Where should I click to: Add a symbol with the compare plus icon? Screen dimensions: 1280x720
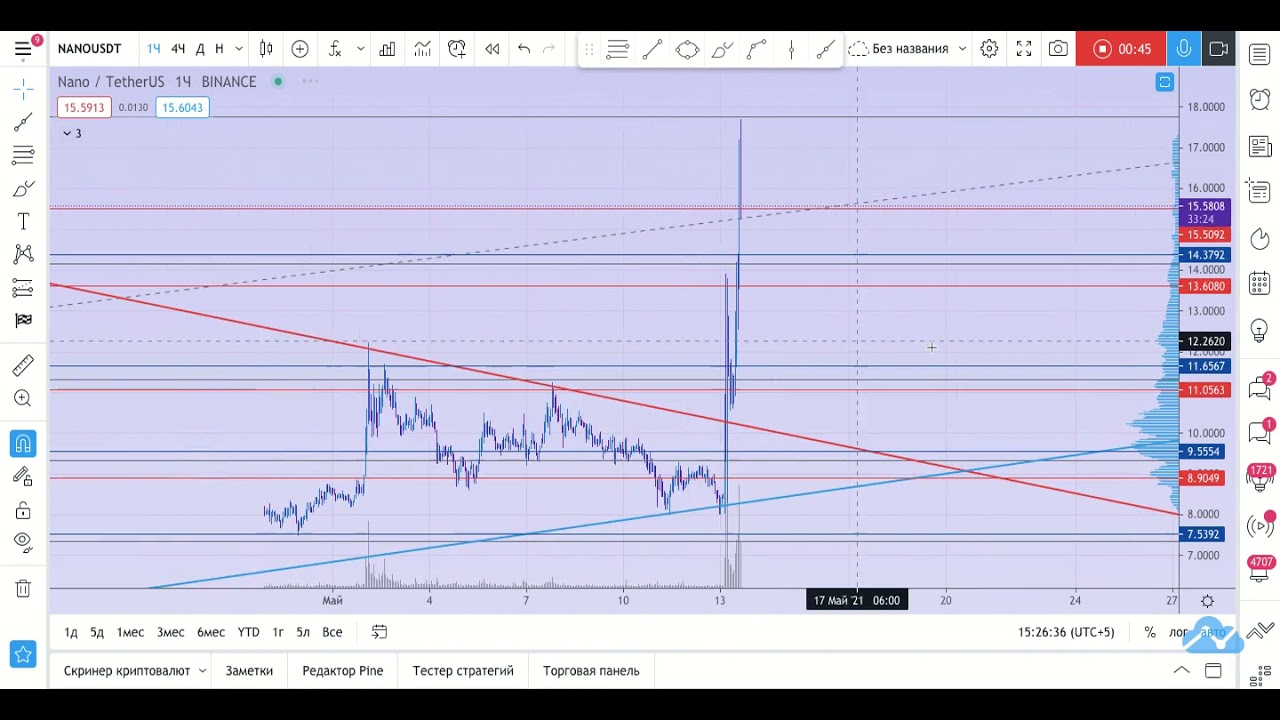pos(300,49)
